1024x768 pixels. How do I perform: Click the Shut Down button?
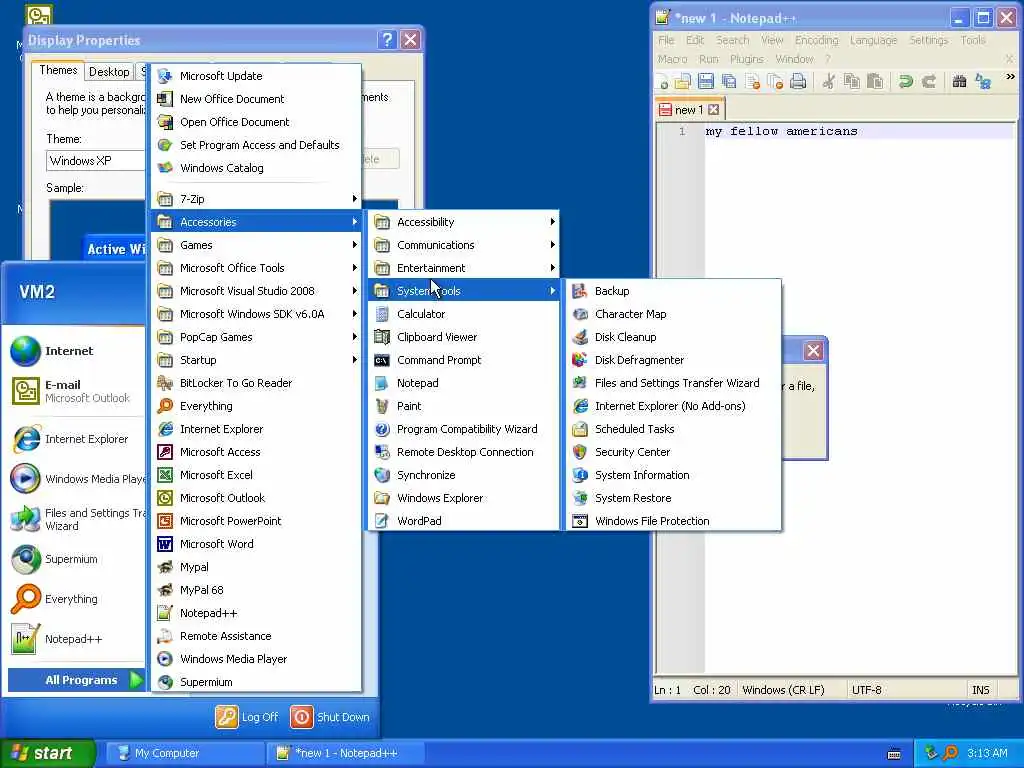point(330,717)
